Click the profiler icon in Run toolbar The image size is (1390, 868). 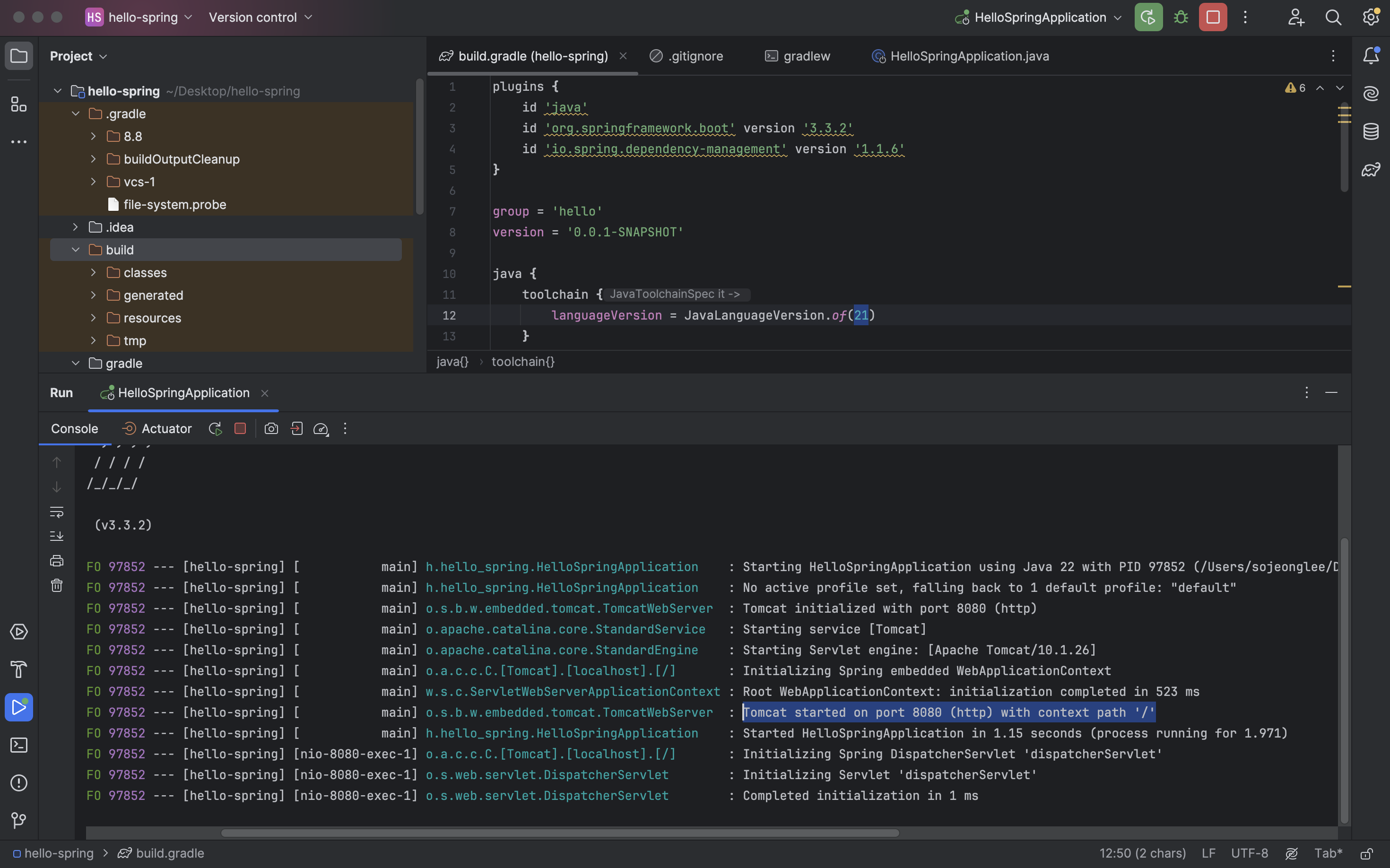(x=321, y=429)
